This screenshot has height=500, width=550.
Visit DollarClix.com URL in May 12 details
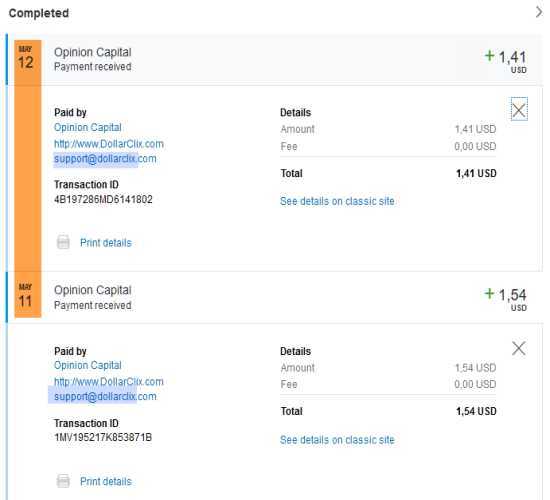[109, 144]
